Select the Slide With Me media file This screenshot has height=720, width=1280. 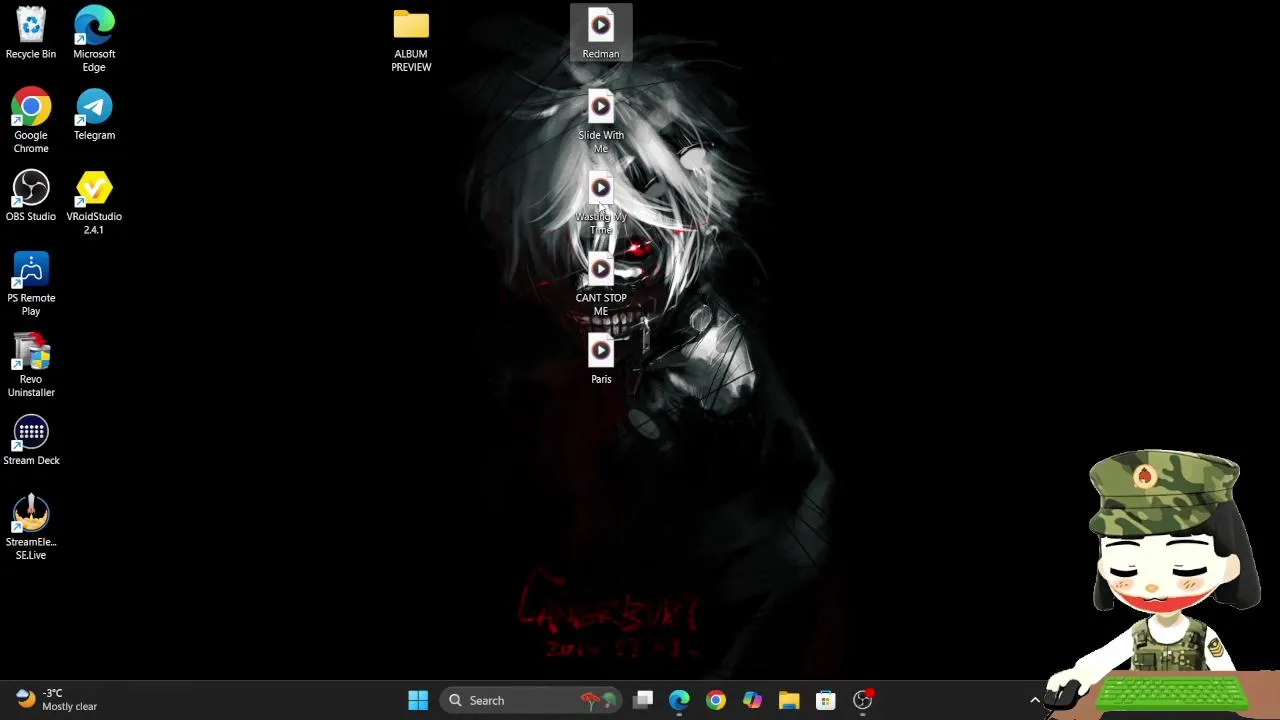[601, 121]
